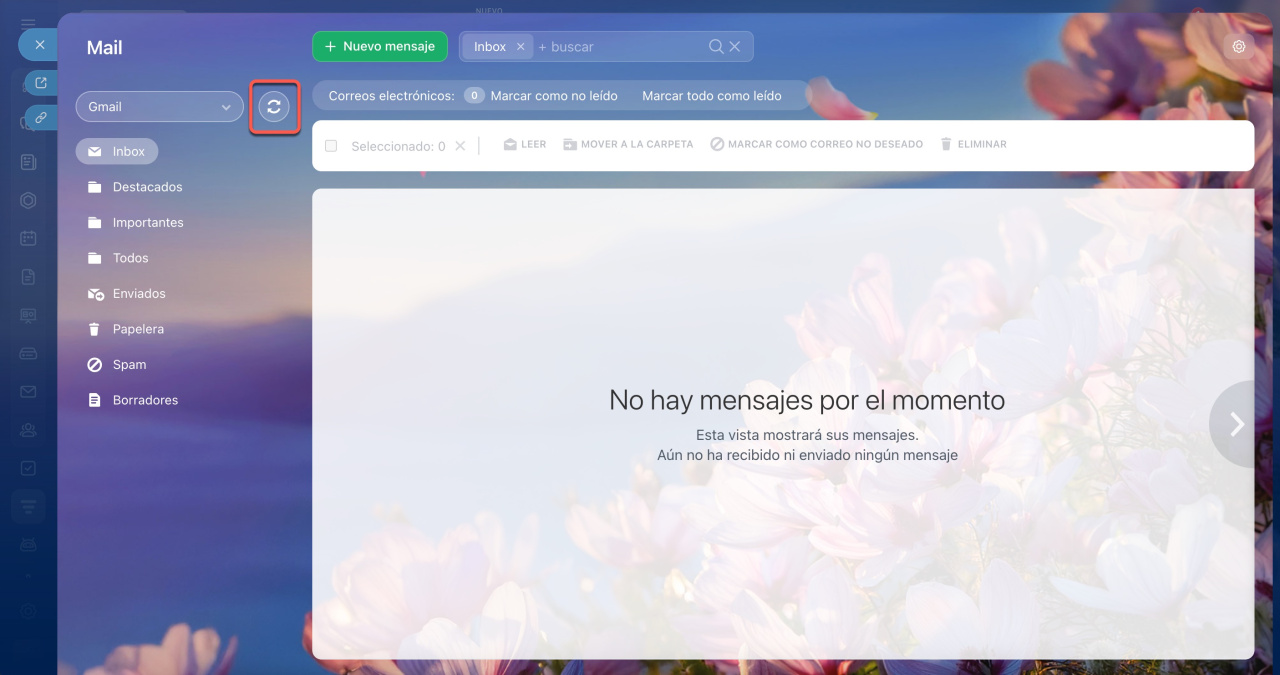Open mail settings gear icon
The height and width of the screenshot is (675, 1280).
pyautogui.click(x=1239, y=46)
